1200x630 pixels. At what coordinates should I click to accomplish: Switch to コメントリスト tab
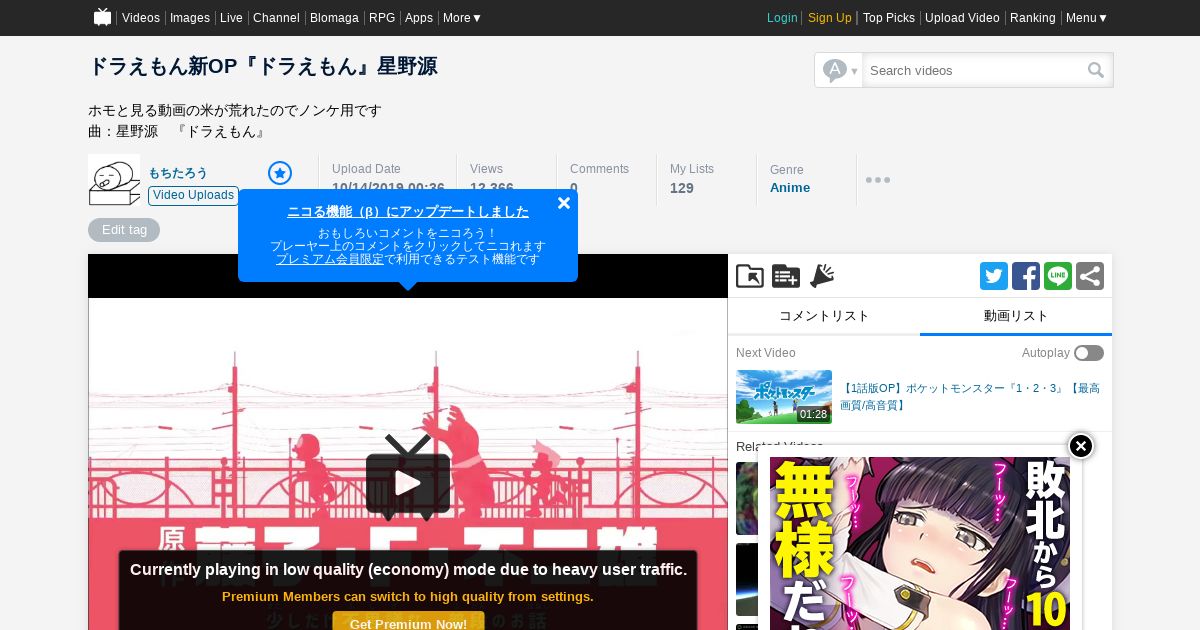824,316
